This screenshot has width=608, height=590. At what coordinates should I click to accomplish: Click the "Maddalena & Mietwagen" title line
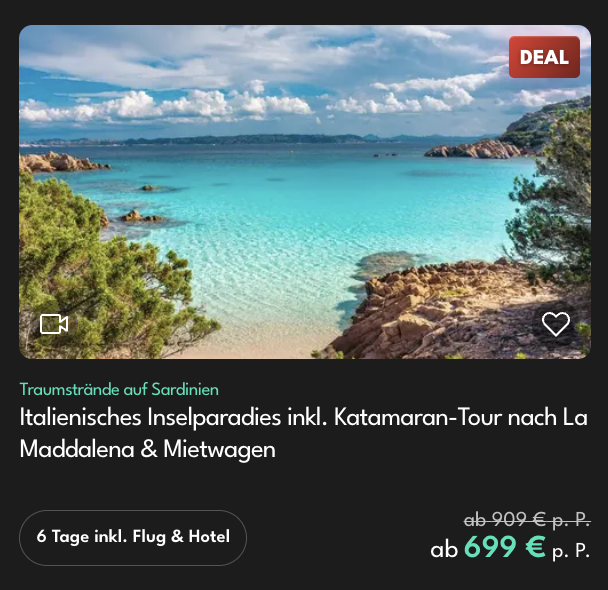tap(147, 449)
